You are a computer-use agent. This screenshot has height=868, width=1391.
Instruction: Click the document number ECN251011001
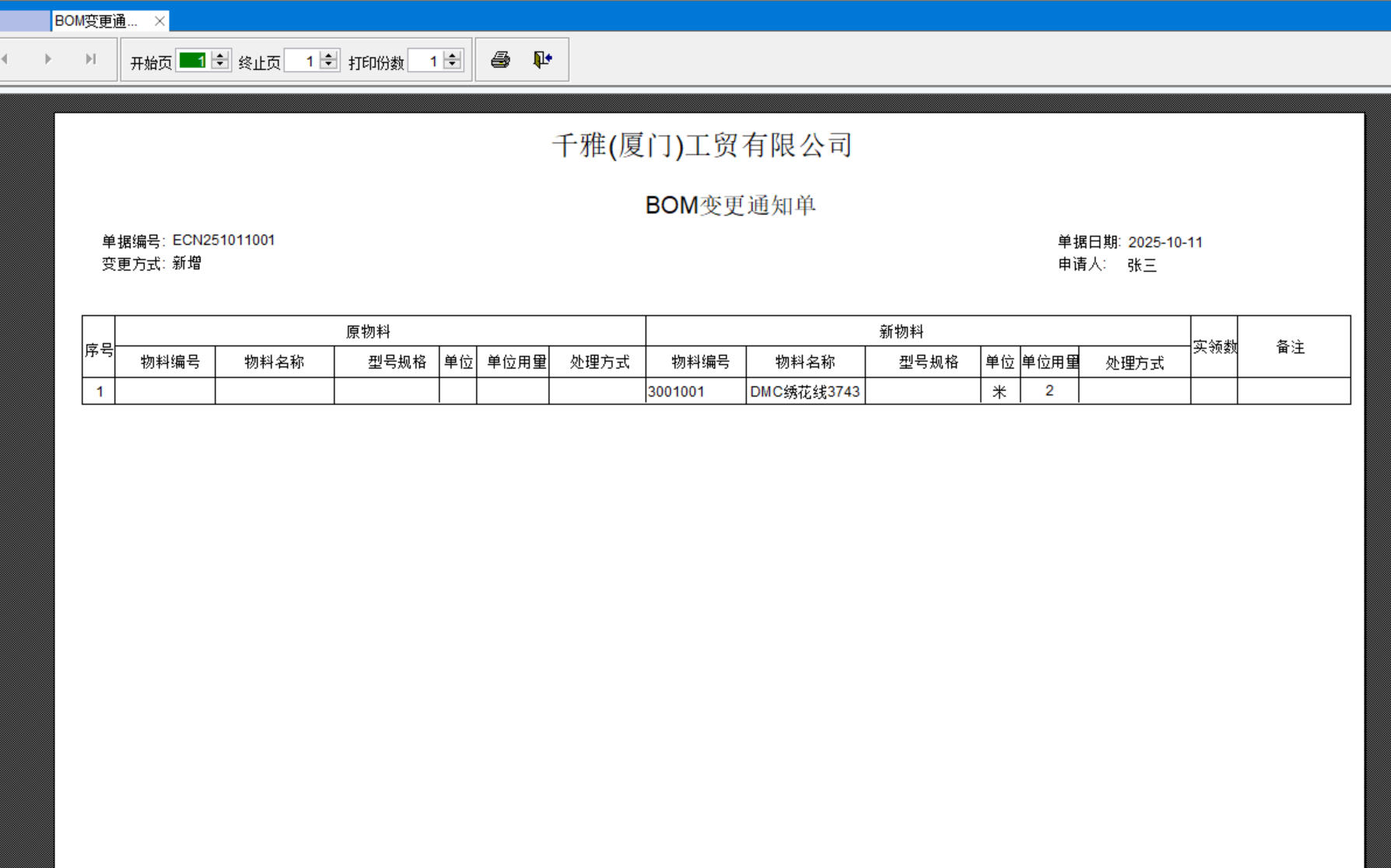[223, 240]
